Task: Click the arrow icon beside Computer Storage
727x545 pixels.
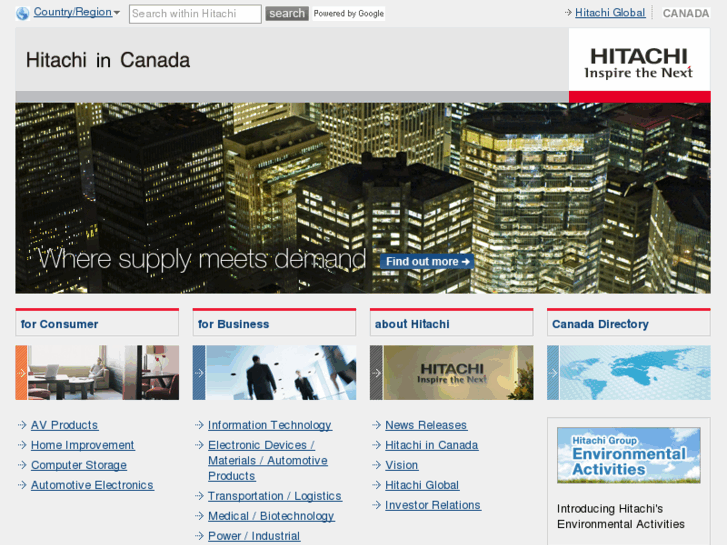Action: point(22,464)
